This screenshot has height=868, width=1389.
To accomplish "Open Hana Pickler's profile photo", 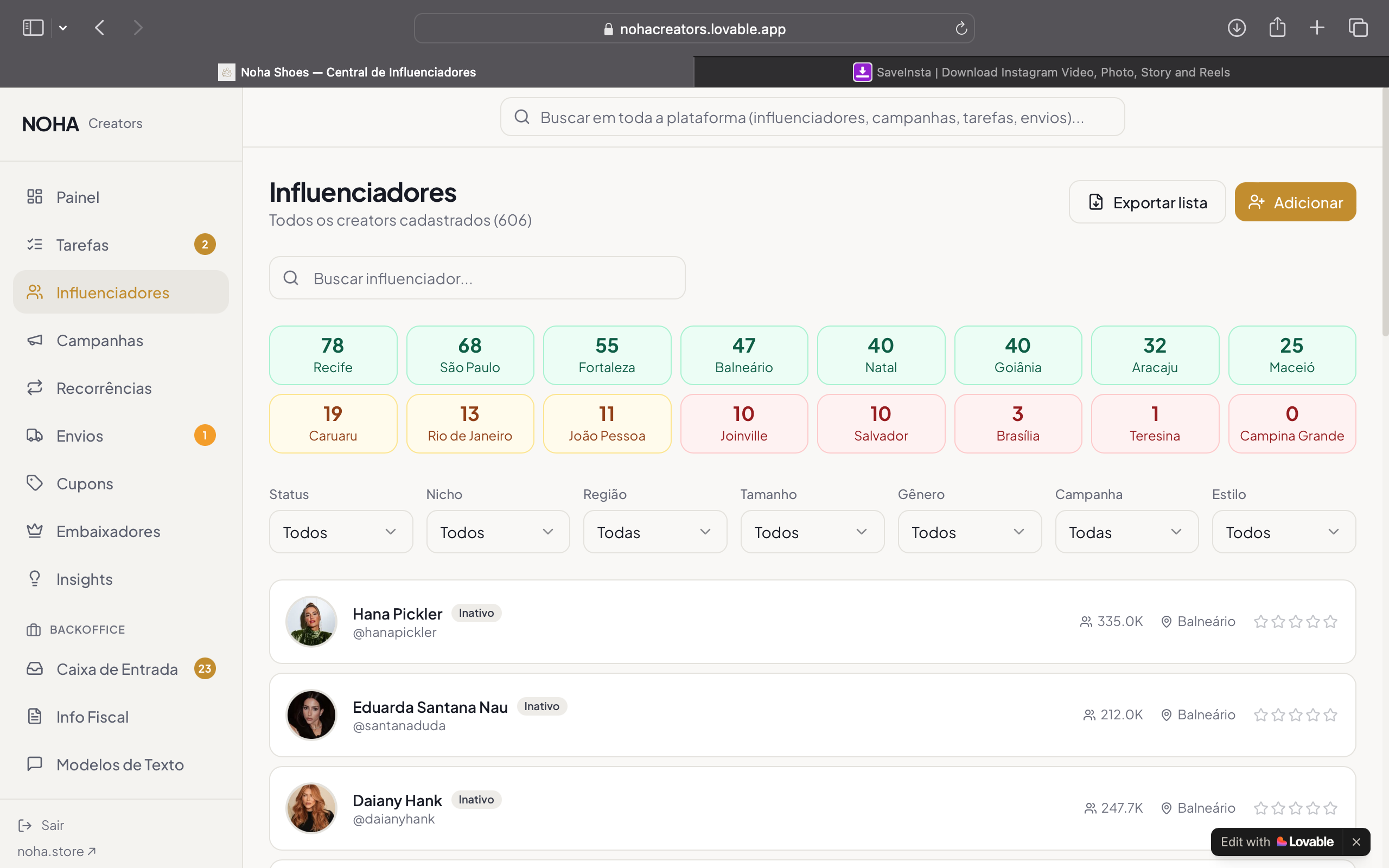I will pos(311,621).
